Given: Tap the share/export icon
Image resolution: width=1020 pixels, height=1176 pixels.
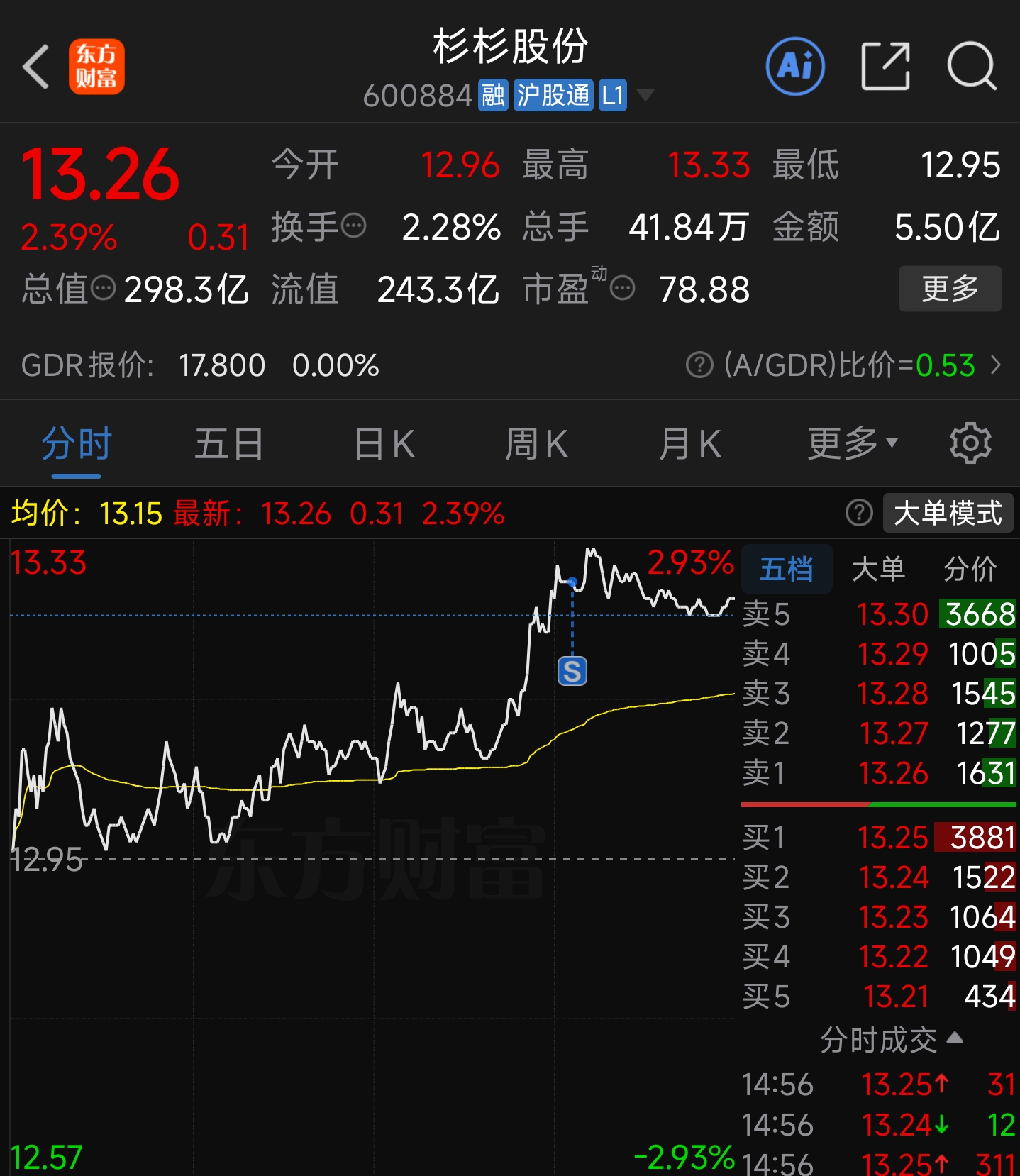Looking at the screenshot, I should point(885,67).
